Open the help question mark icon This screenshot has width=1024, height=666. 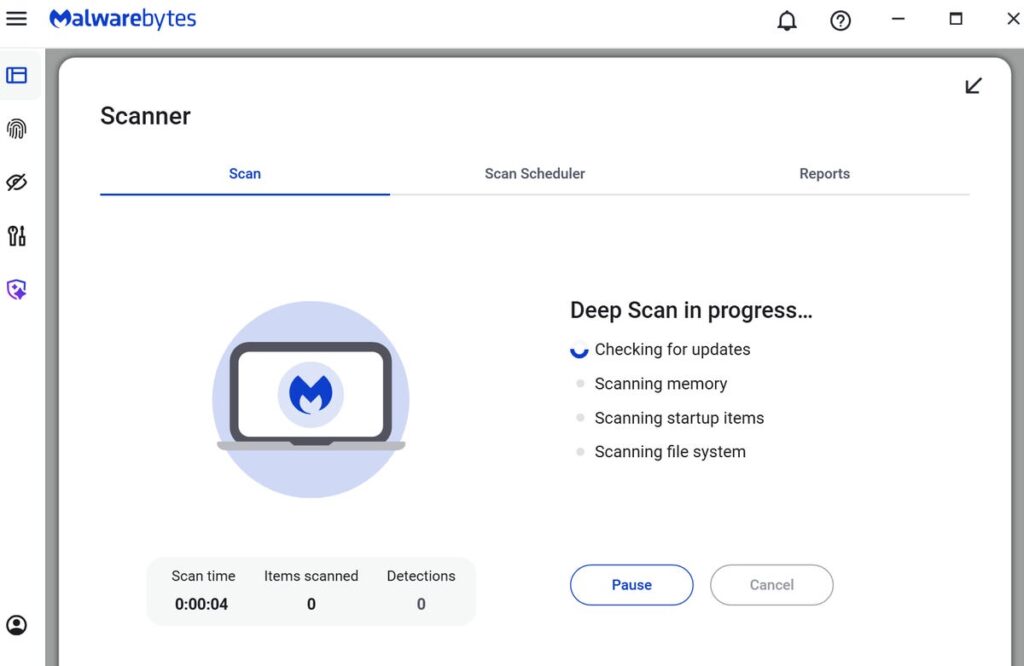click(840, 21)
